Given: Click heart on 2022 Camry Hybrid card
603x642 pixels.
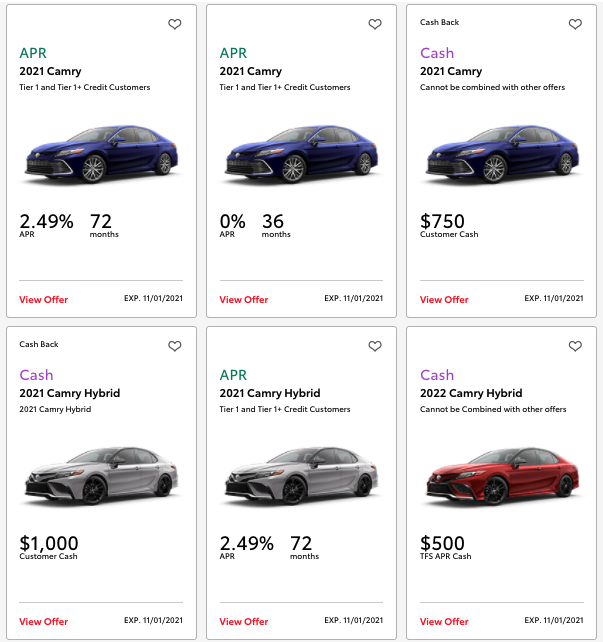Looking at the screenshot, I should point(575,346).
